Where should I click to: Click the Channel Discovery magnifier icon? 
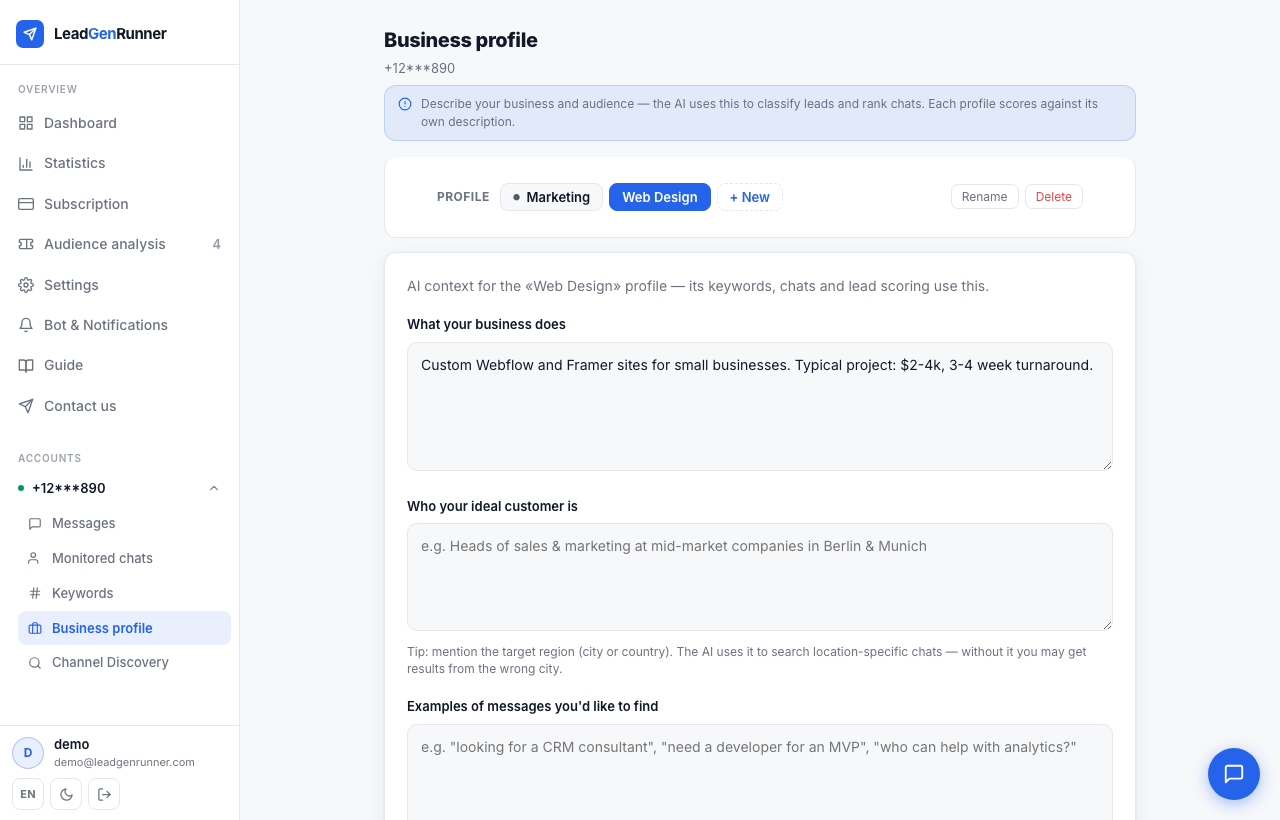tap(35, 662)
